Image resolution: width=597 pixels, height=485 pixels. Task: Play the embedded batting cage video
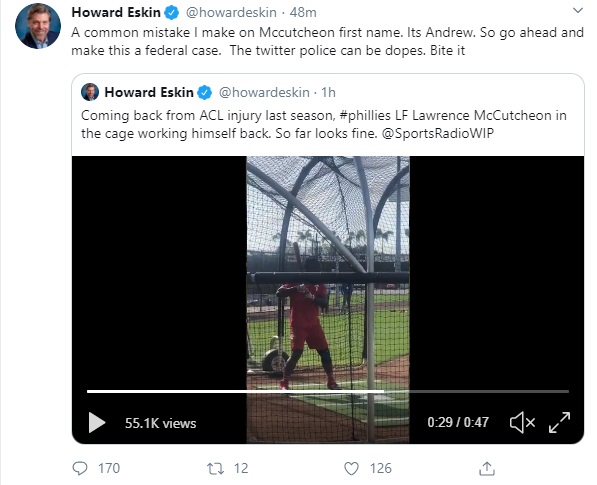(x=97, y=423)
